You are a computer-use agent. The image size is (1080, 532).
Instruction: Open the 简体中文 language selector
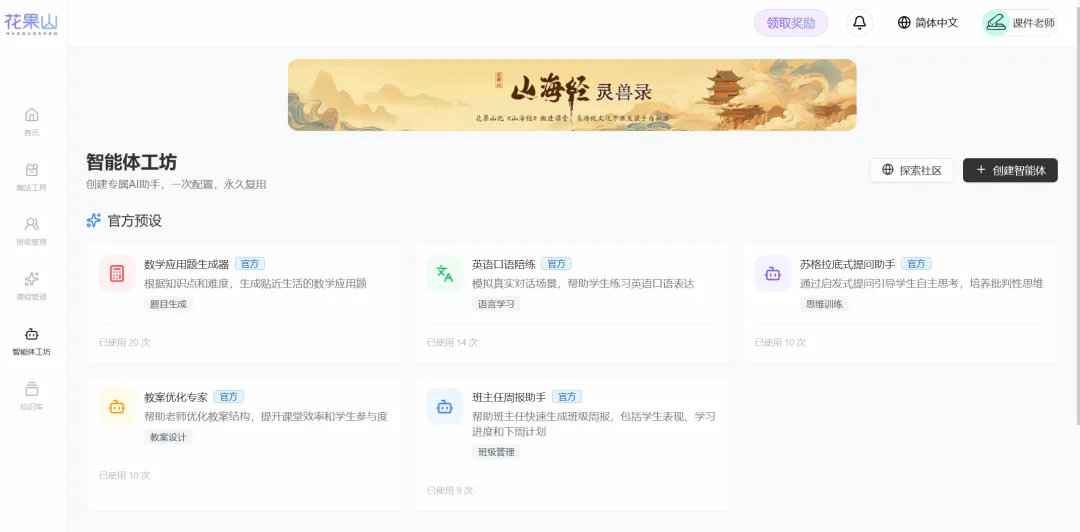[928, 23]
